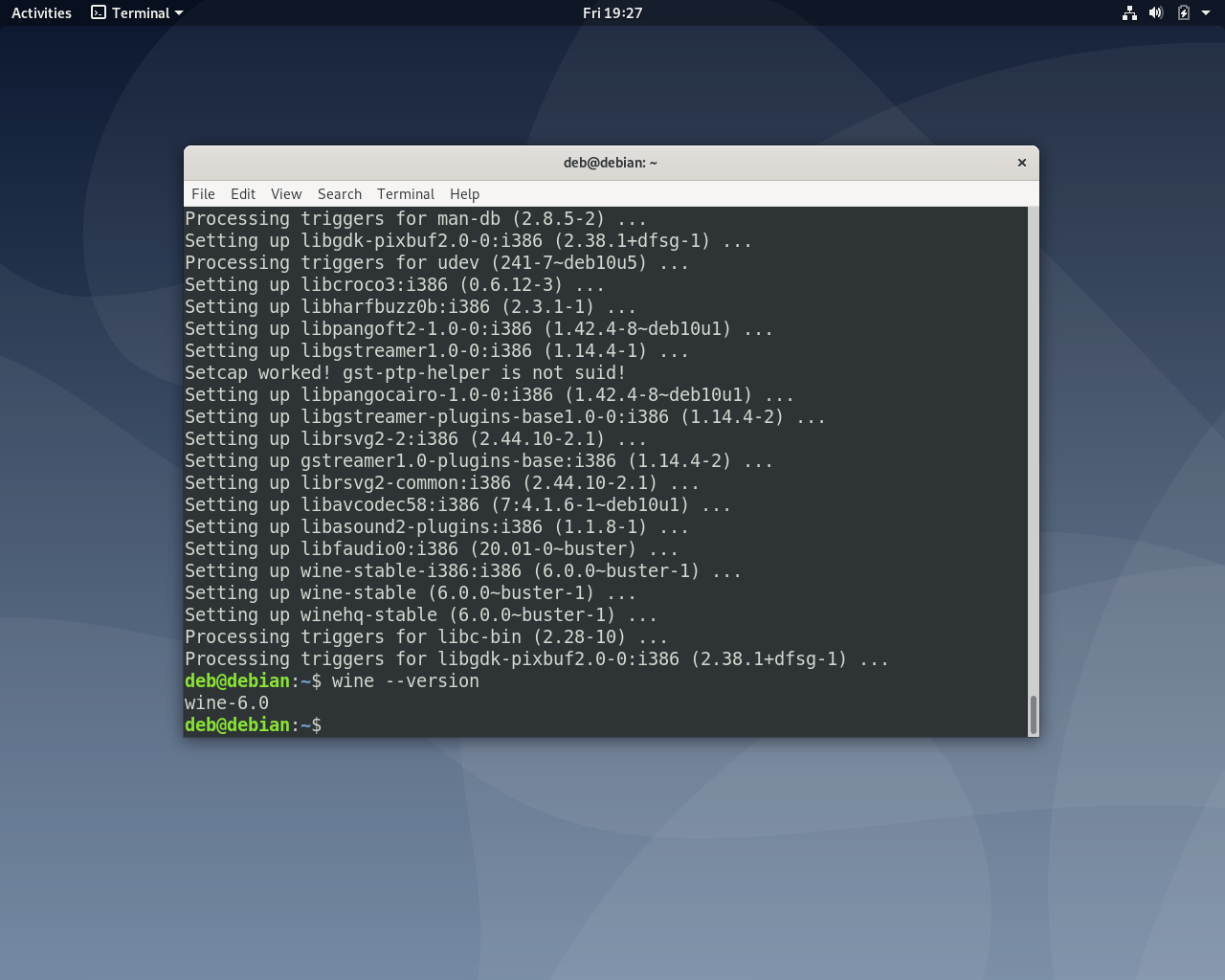Click 'Setting up libgstreamer1.0-0:i386' line

(x=436, y=351)
